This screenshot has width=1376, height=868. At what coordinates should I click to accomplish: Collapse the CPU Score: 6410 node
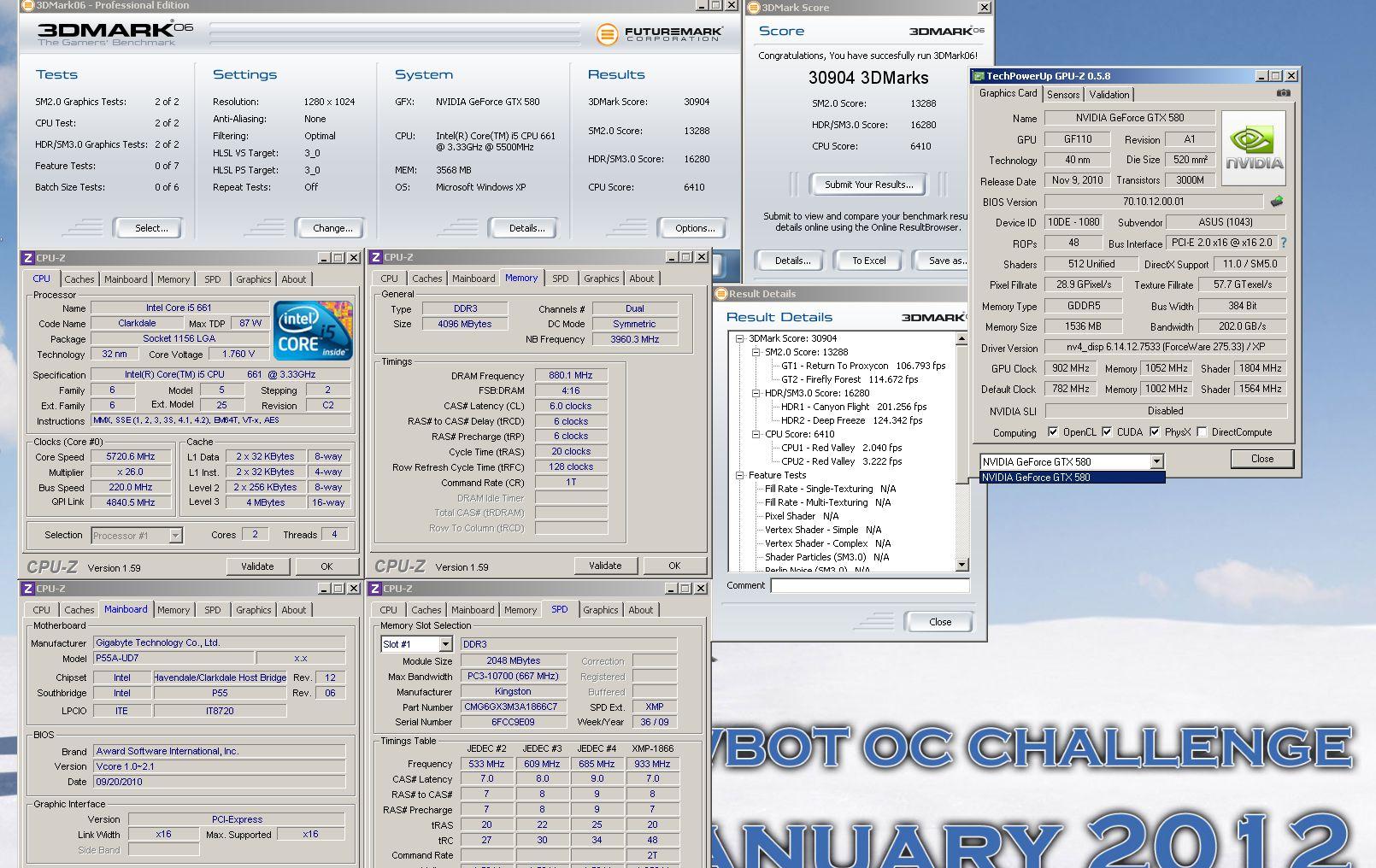tap(756, 434)
